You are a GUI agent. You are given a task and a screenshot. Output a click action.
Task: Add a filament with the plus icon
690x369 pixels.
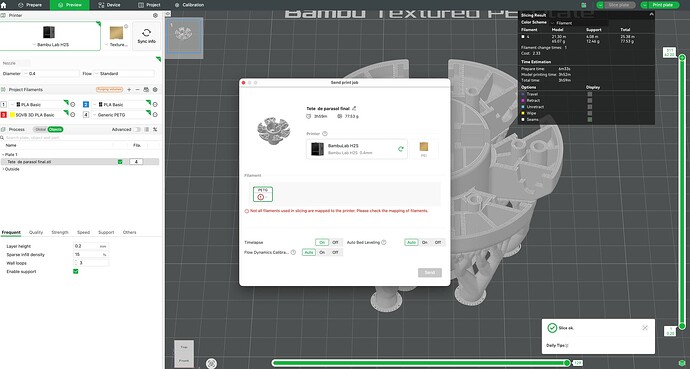129,90
